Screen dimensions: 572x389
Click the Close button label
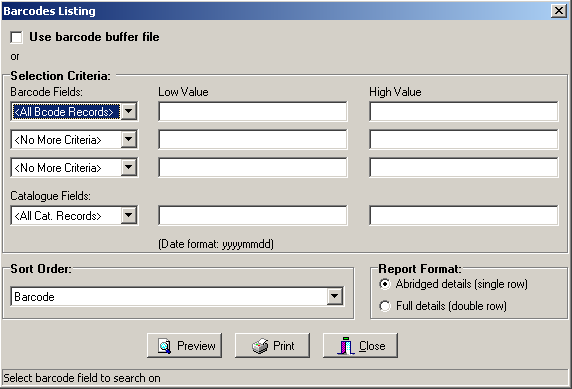372,346
